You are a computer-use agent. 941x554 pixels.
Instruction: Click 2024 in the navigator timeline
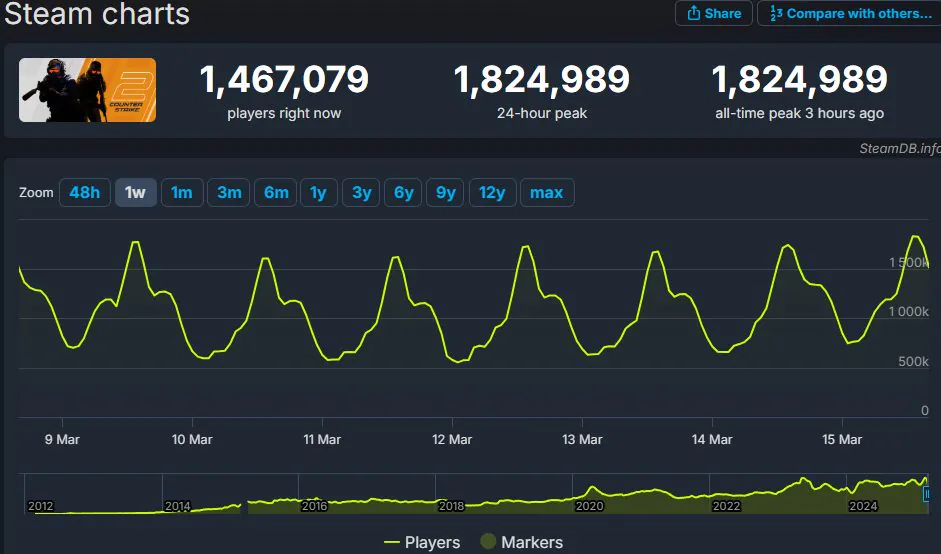pos(863,506)
